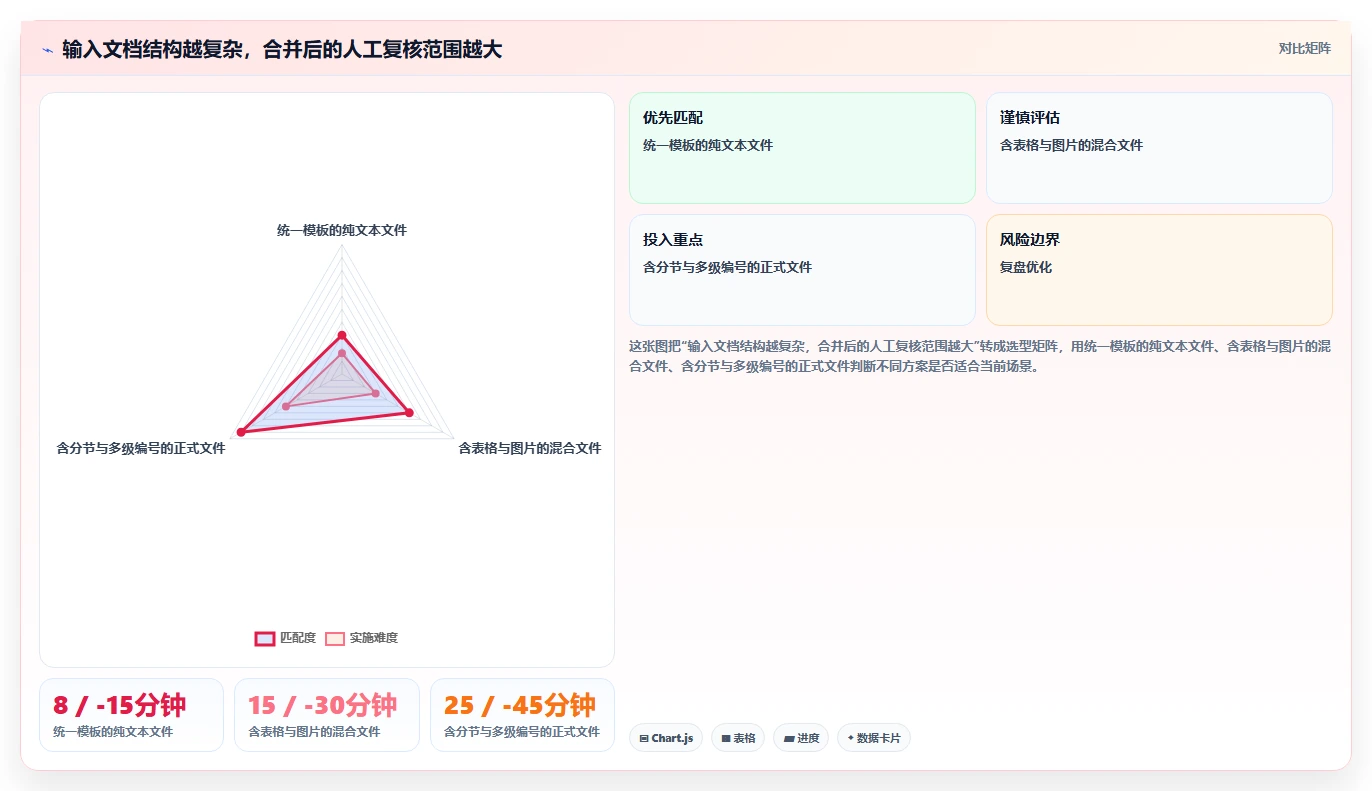Click the right 匹配度 radar data point
The height and width of the screenshot is (791, 1372).
click(x=407, y=412)
